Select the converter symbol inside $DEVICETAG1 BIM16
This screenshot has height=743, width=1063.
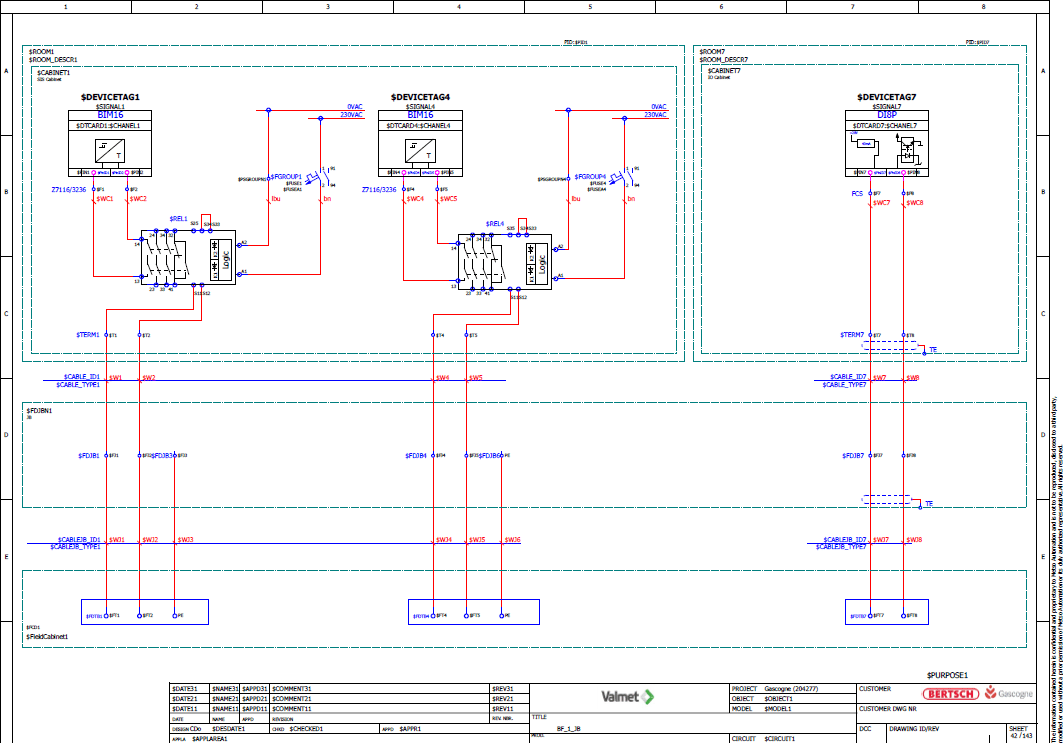(108, 151)
